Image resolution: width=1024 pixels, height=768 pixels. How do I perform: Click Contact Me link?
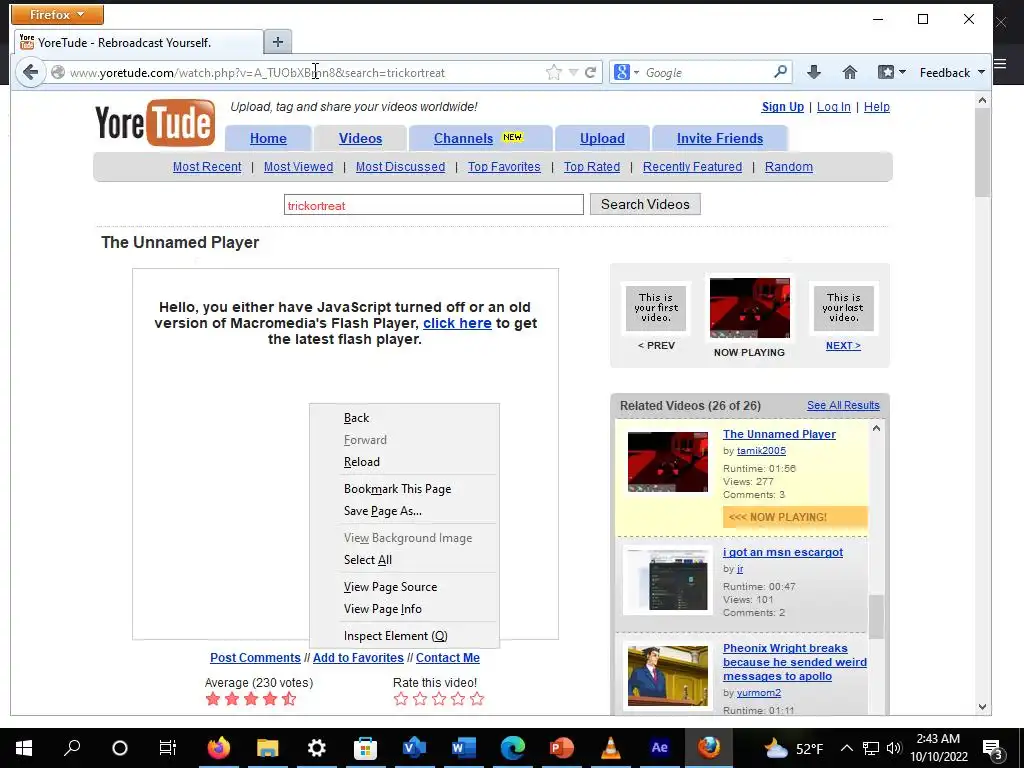click(x=448, y=658)
